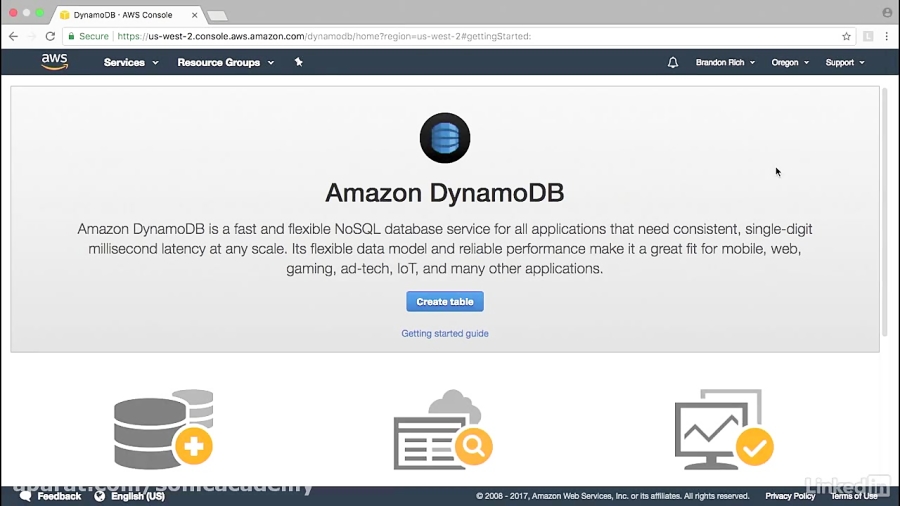The height and width of the screenshot is (506, 900).
Task: Open the notifications bell icon
Action: click(673, 63)
